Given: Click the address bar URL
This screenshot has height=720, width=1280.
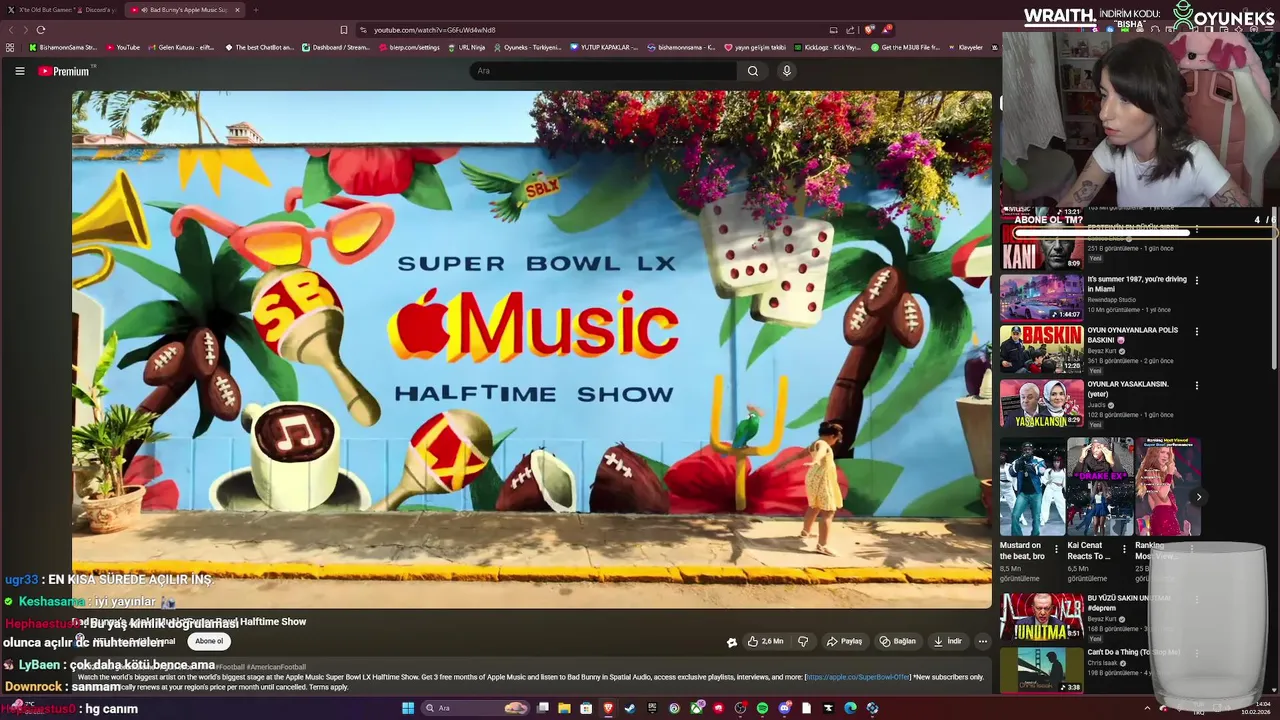Looking at the screenshot, I should tap(435, 30).
